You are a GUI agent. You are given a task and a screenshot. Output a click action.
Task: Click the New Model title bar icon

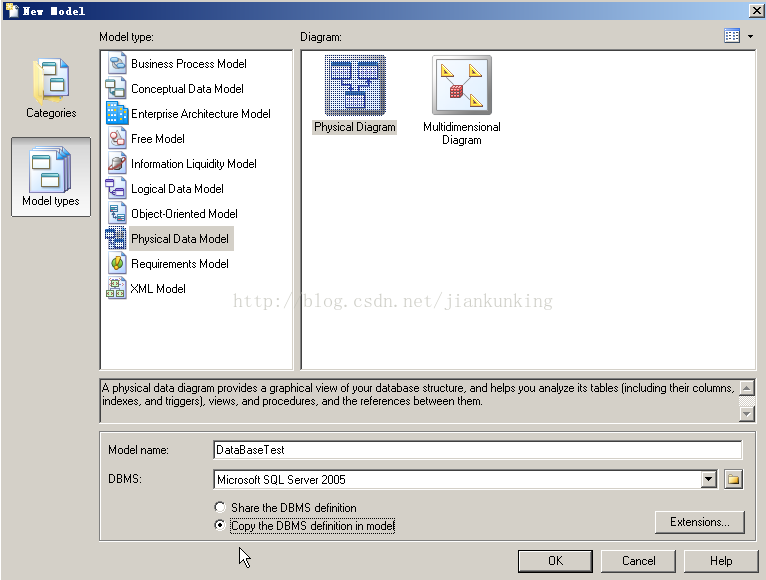click(x=12, y=10)
